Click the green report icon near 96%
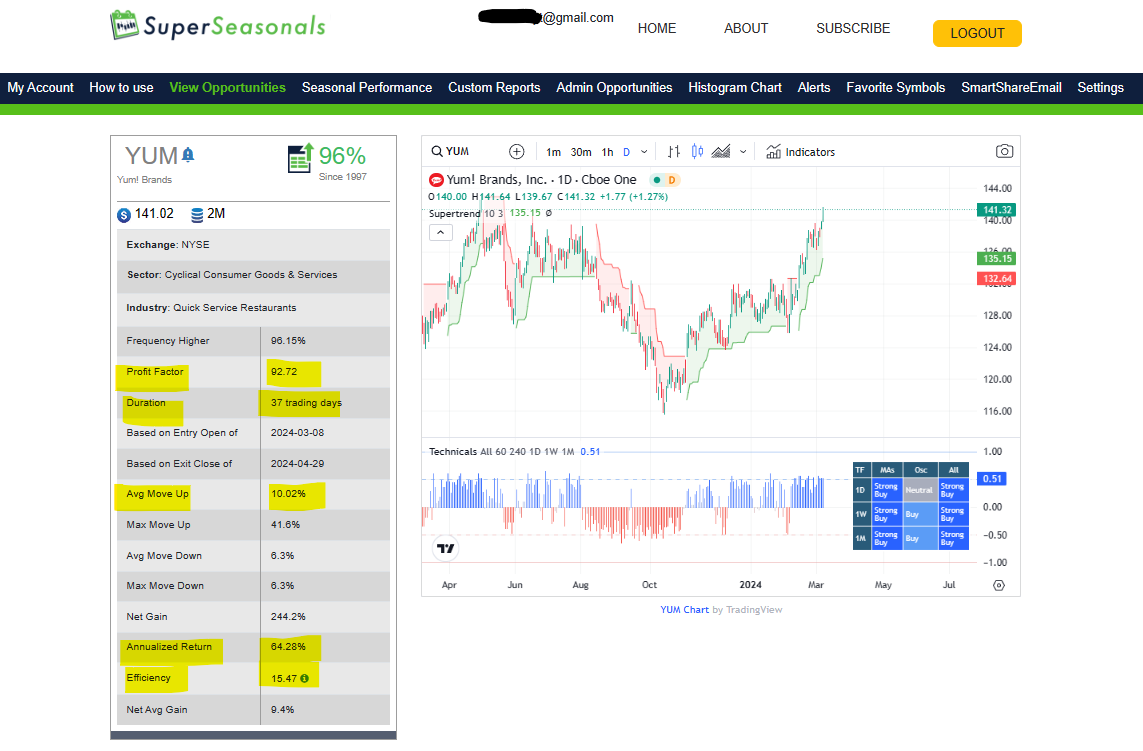This screenshot has width=1143, height=751. click(x=300, y=157)
